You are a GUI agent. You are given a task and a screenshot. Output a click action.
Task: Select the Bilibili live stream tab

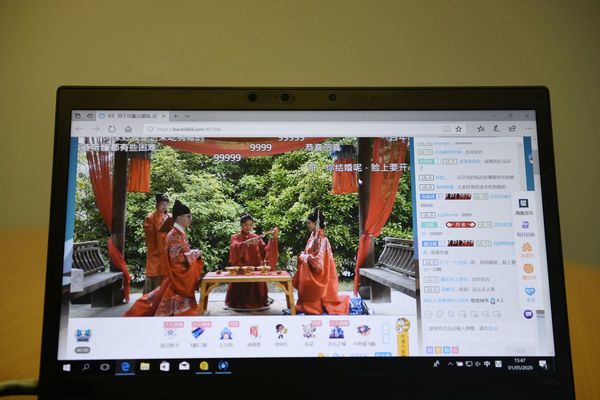[130, 117]
